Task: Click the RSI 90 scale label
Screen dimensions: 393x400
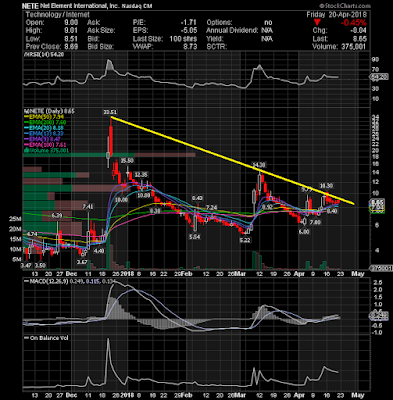Action: pos(375,60)
